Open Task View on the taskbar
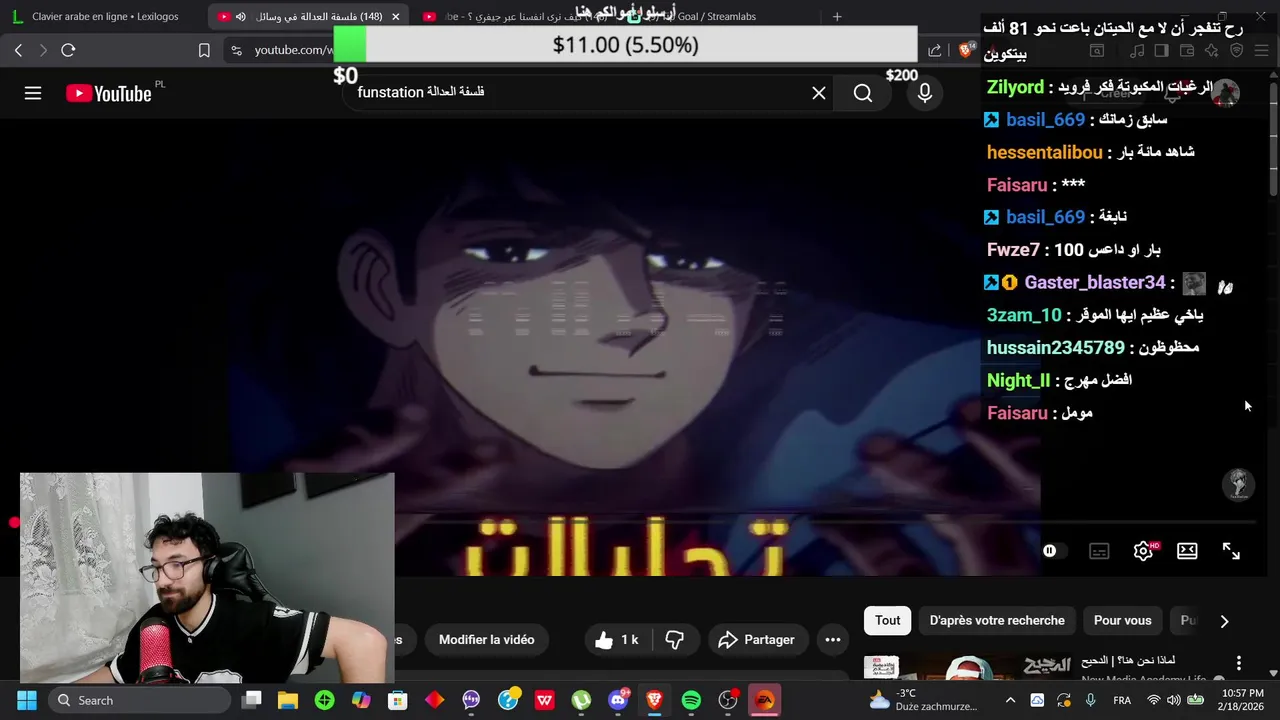Viewport: 1280px width, 720px height. [x=252, y=700]
